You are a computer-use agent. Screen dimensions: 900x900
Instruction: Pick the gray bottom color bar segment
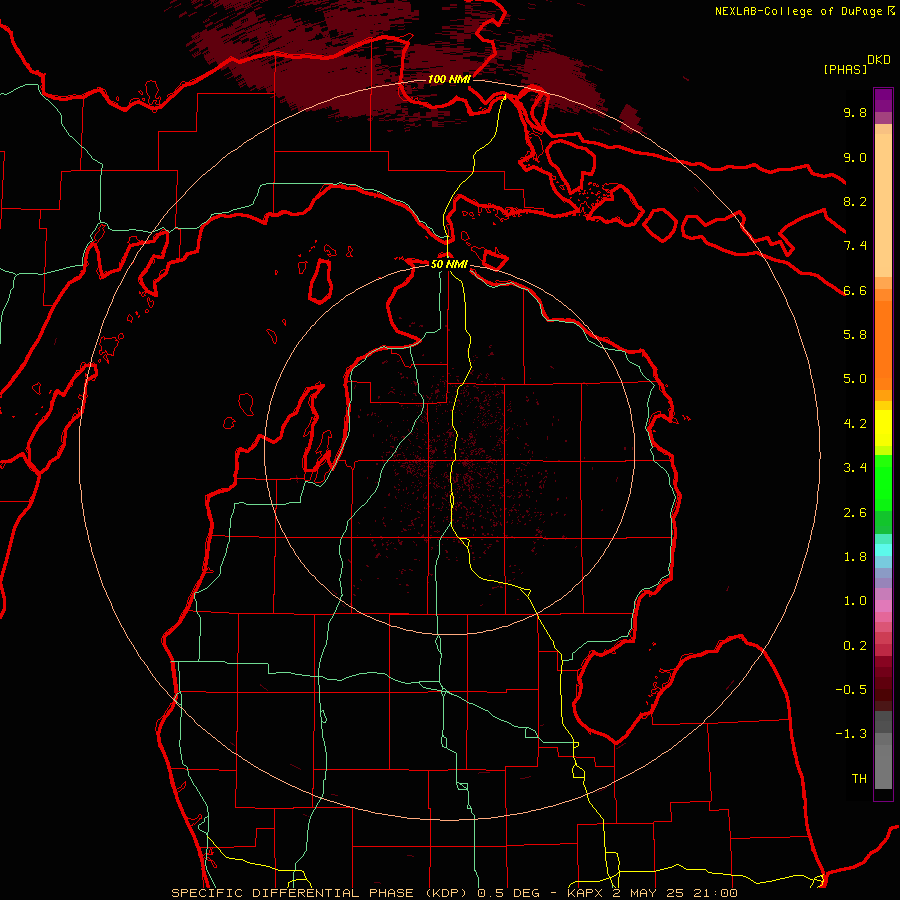pos(883,766)
